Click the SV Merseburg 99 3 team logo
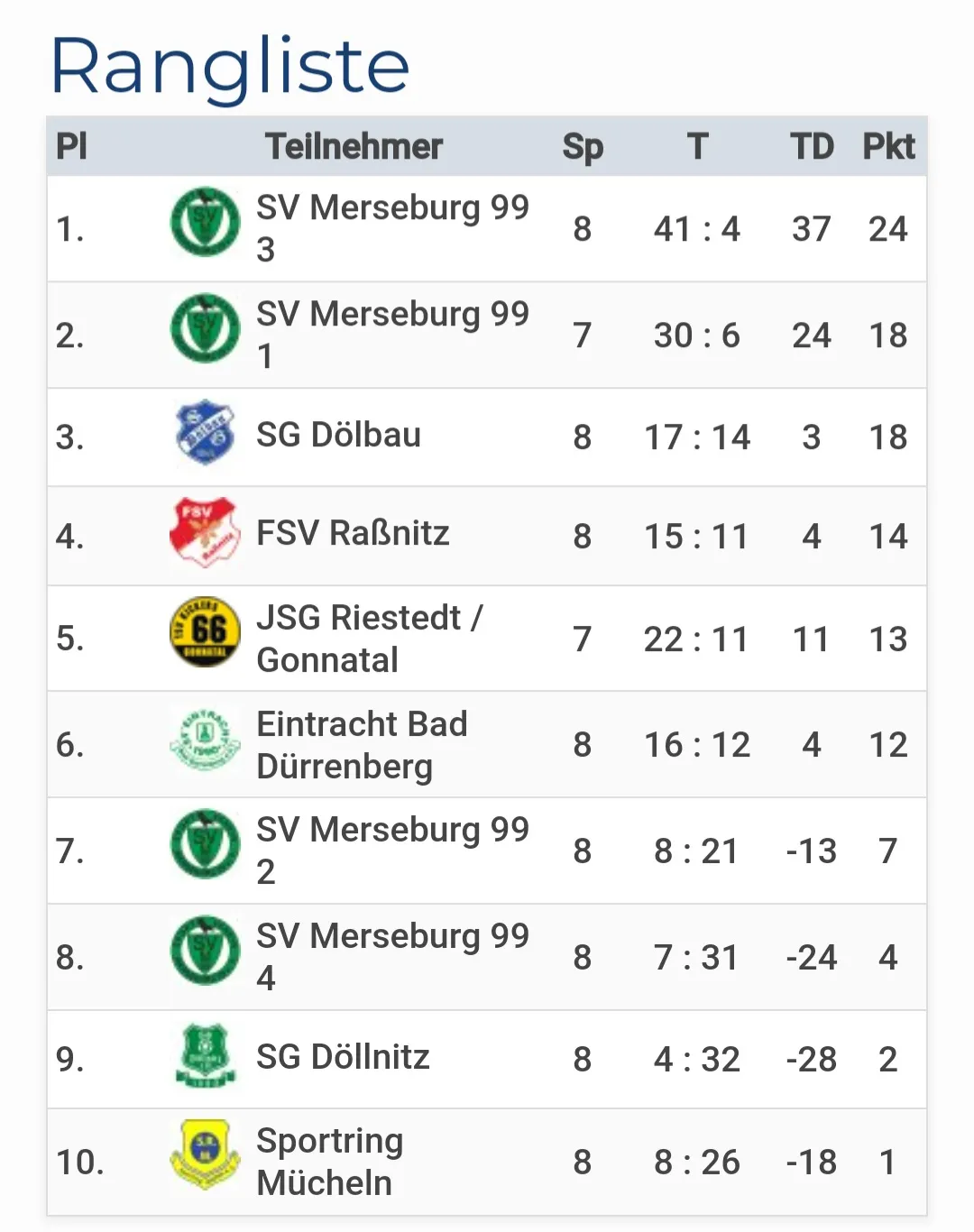This screenshot has width=974, height=1232. [x=206, y=222]
